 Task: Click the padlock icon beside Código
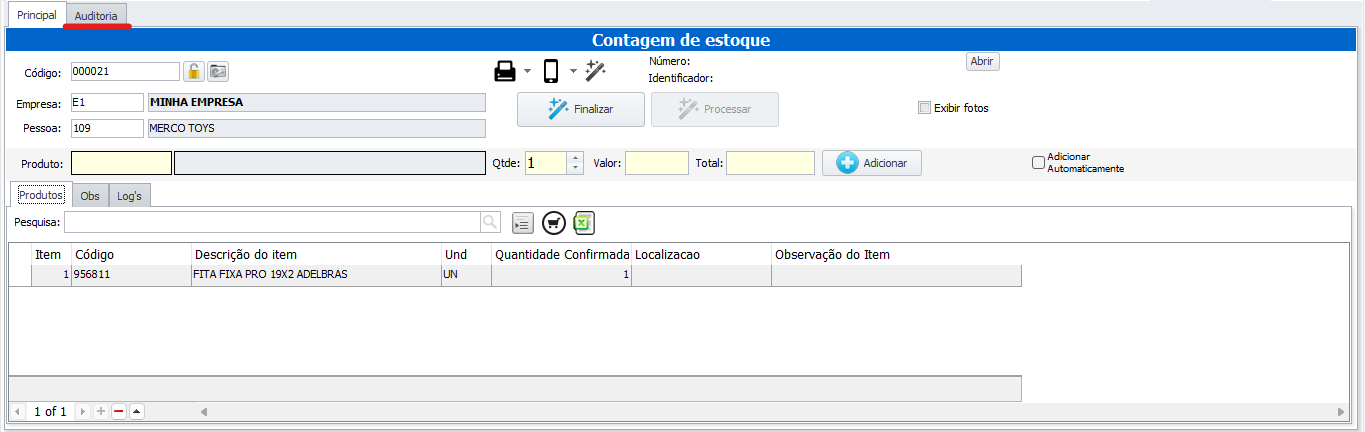[x=194, y=71]
